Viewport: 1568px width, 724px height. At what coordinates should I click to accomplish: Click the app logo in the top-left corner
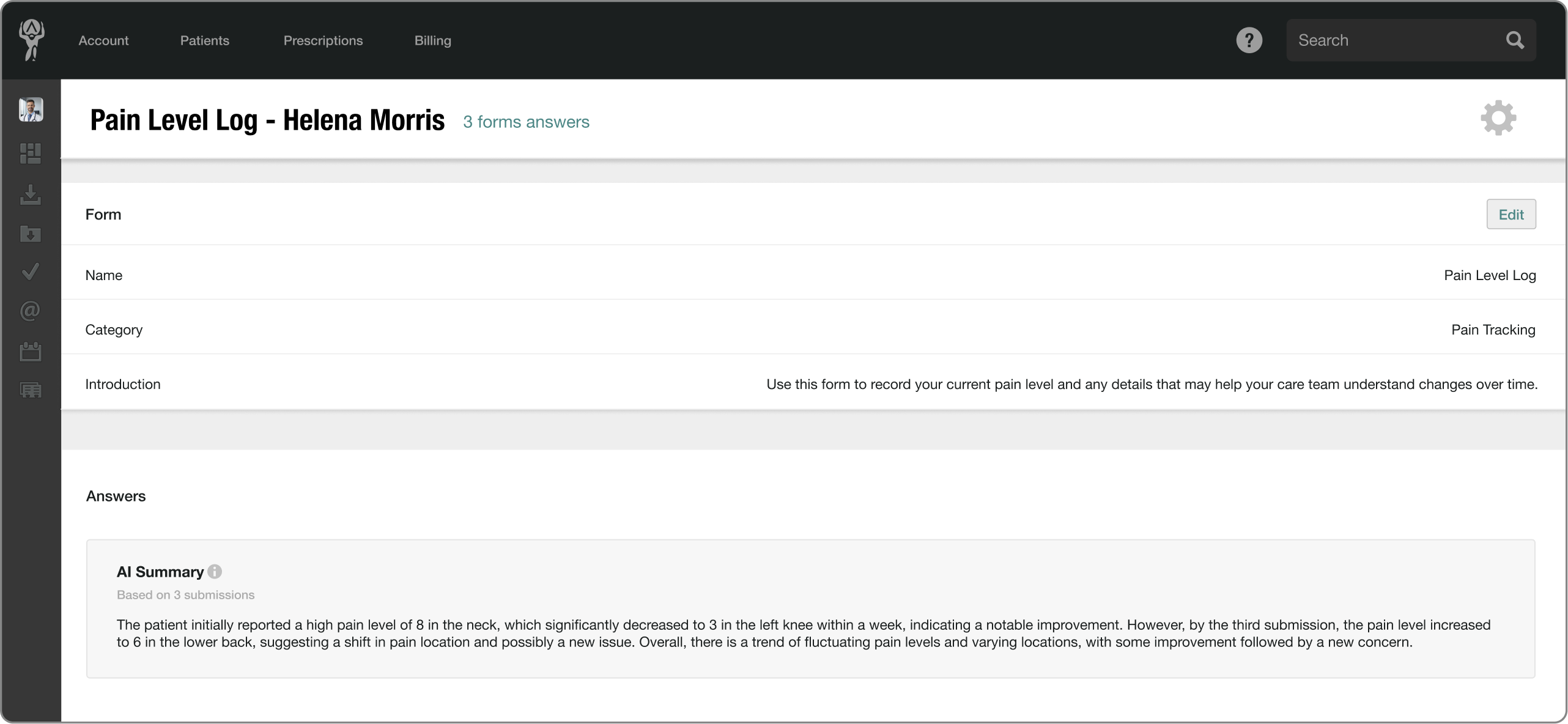coord(31,40)
